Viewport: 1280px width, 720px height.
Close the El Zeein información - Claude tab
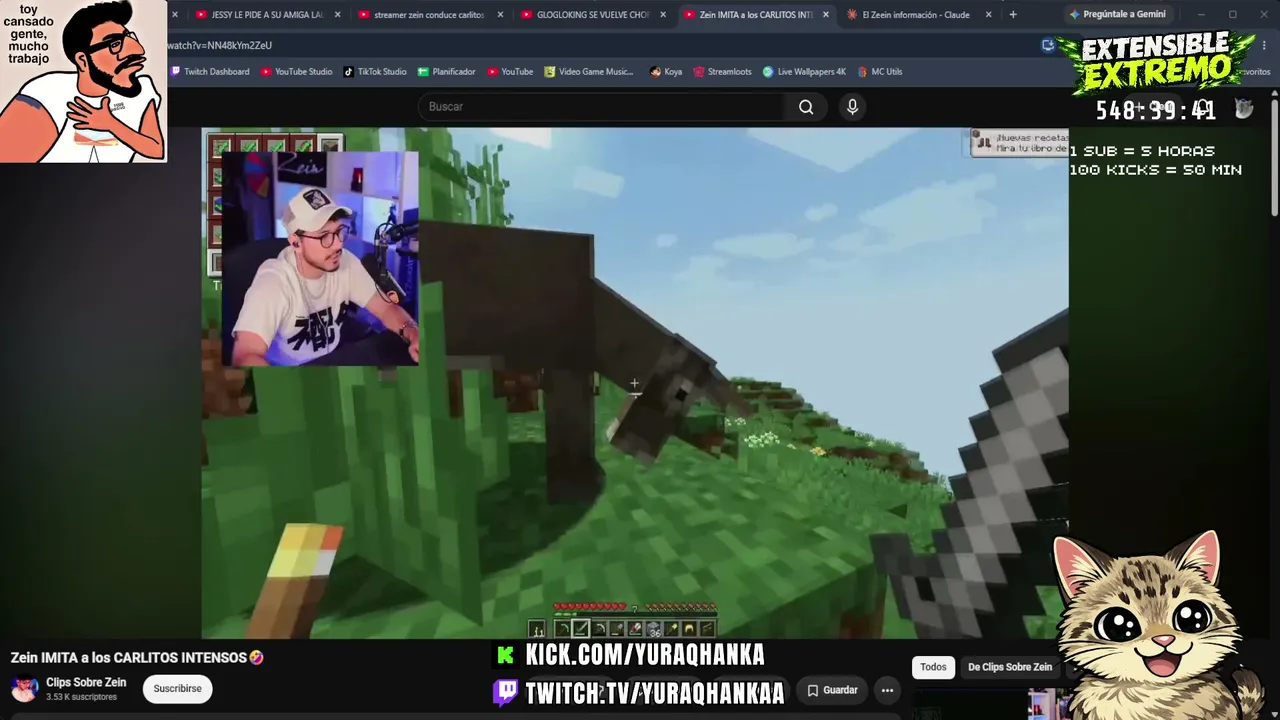pos(989,15)
